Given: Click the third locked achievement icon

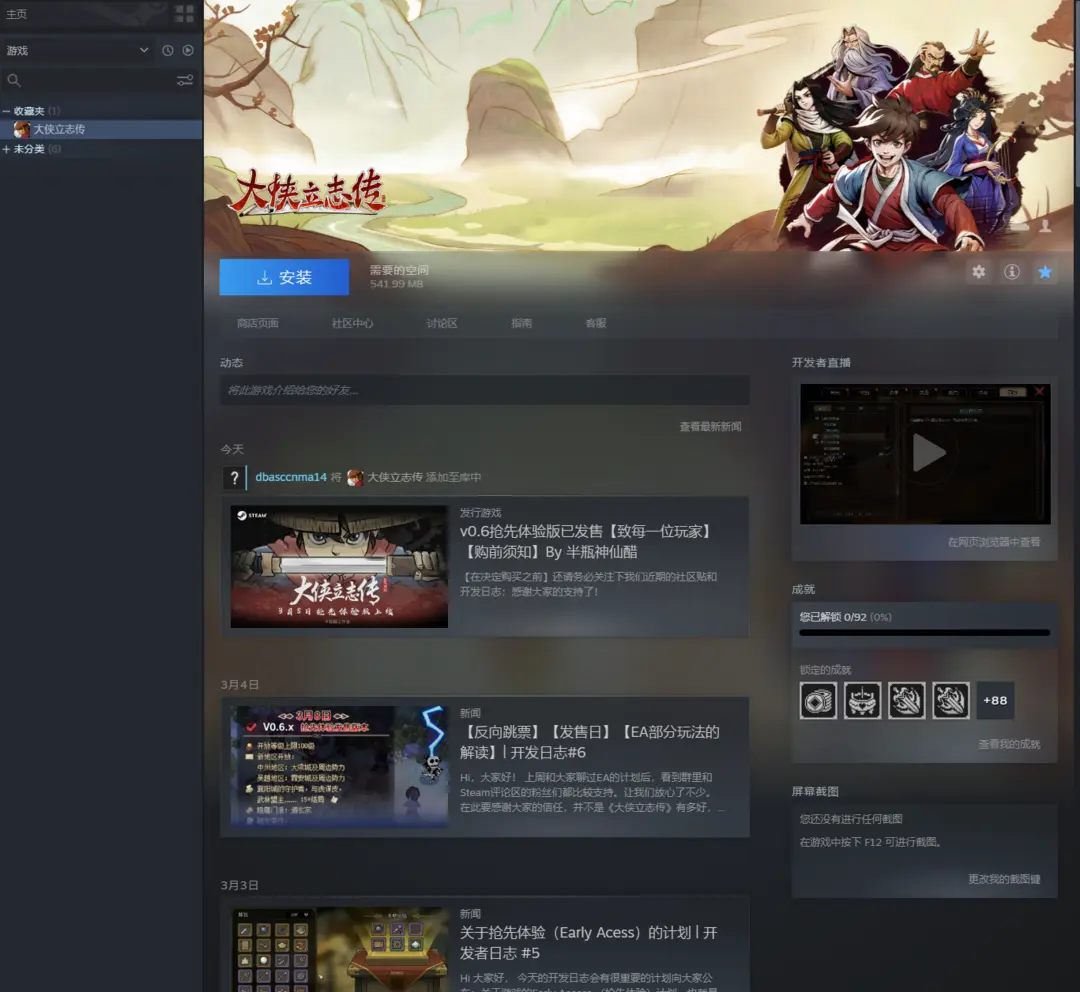Looking at the screenshot, I should pyautogui.click(x=906, y=701).
